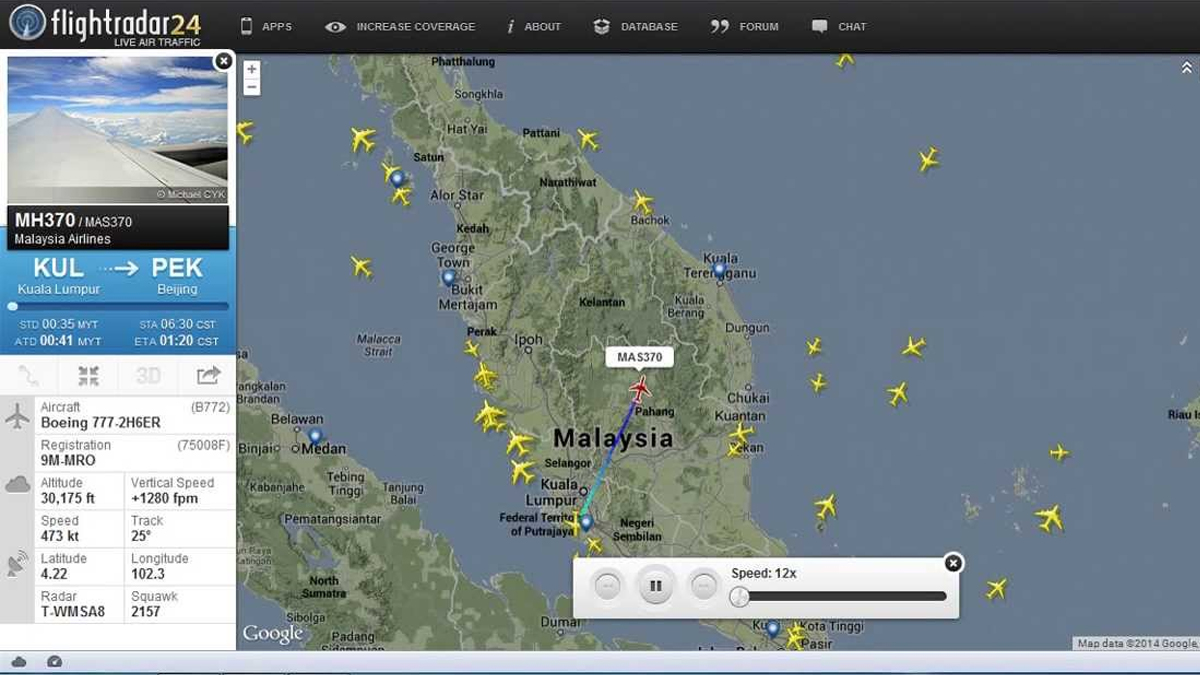
Task: Open the FORUM link
Action: [x=744, y=27]
